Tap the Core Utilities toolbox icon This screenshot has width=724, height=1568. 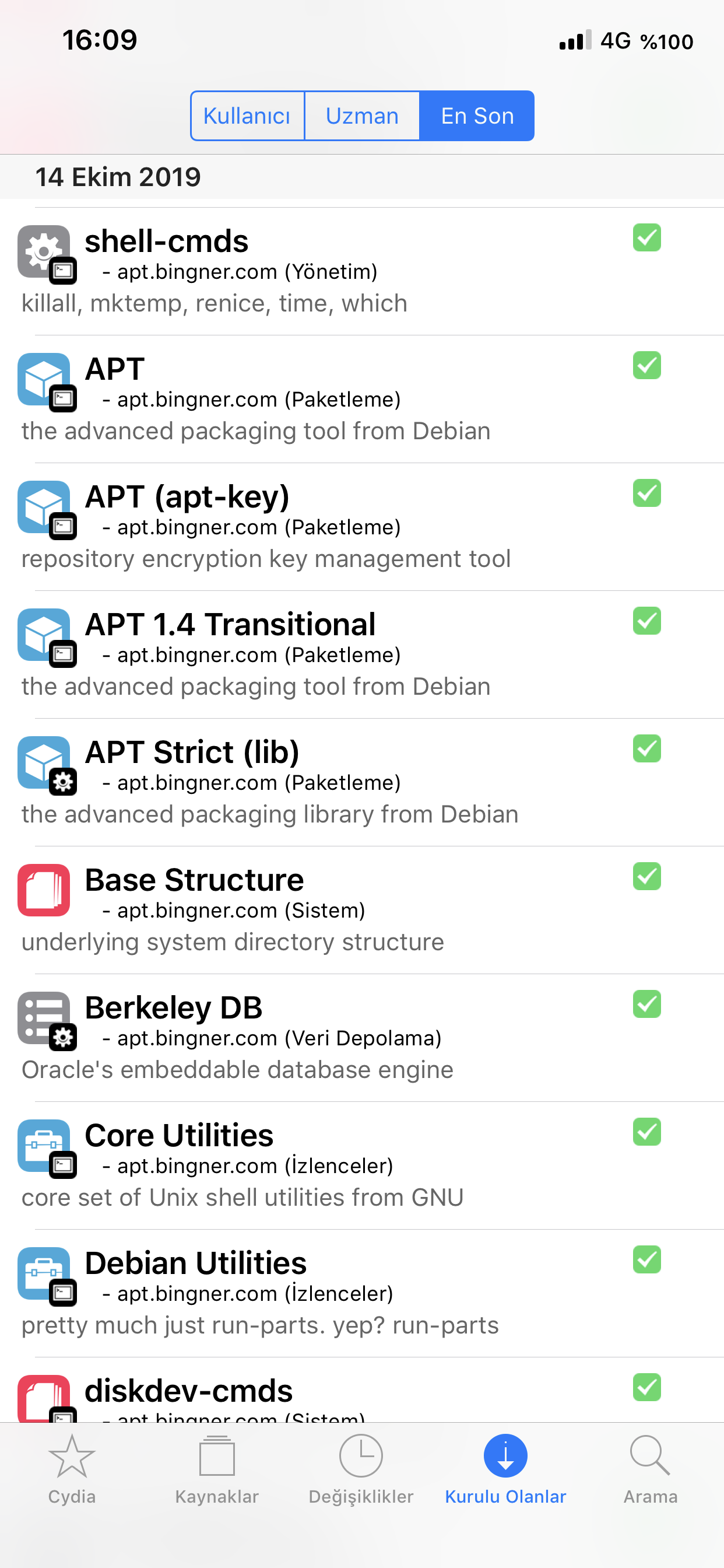[x=44, y=1147]
